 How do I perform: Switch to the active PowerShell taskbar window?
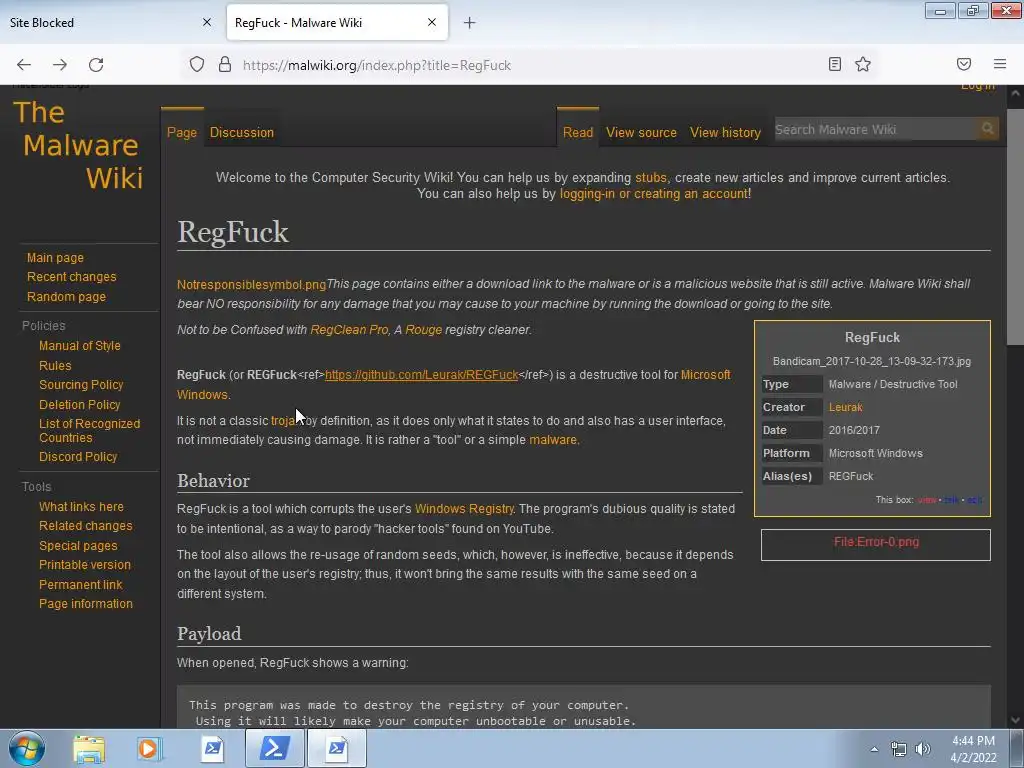274,749
